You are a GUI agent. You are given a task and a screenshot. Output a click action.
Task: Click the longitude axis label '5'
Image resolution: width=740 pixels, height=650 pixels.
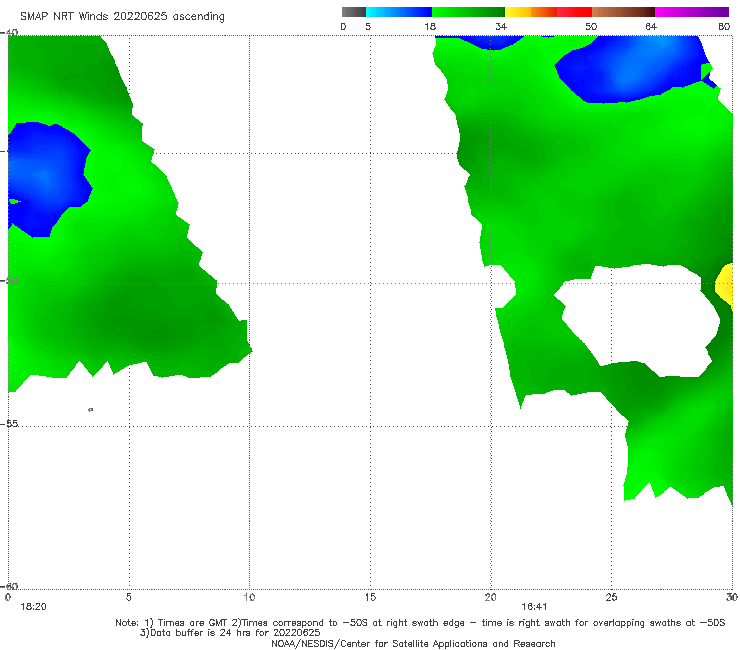[129, 597]
